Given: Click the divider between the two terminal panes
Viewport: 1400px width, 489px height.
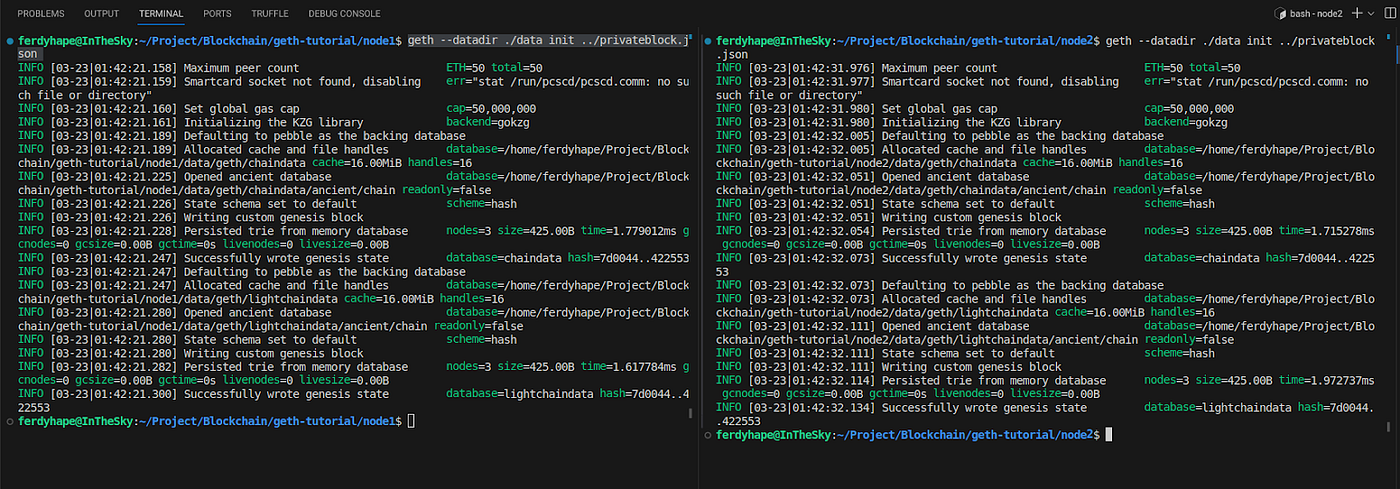Looking at the screenshot, I should (x=698, y=250).
